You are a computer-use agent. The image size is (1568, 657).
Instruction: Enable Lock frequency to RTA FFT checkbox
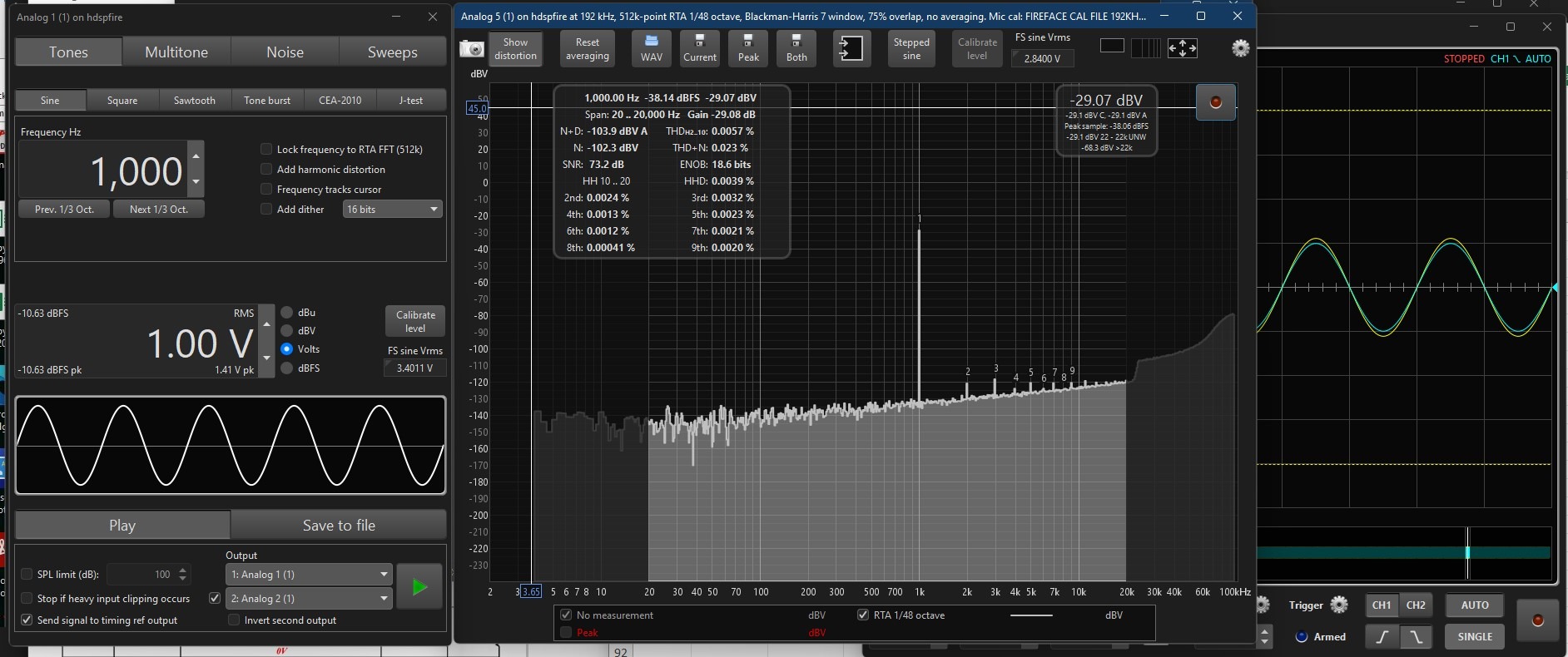[x=266, y=150]
